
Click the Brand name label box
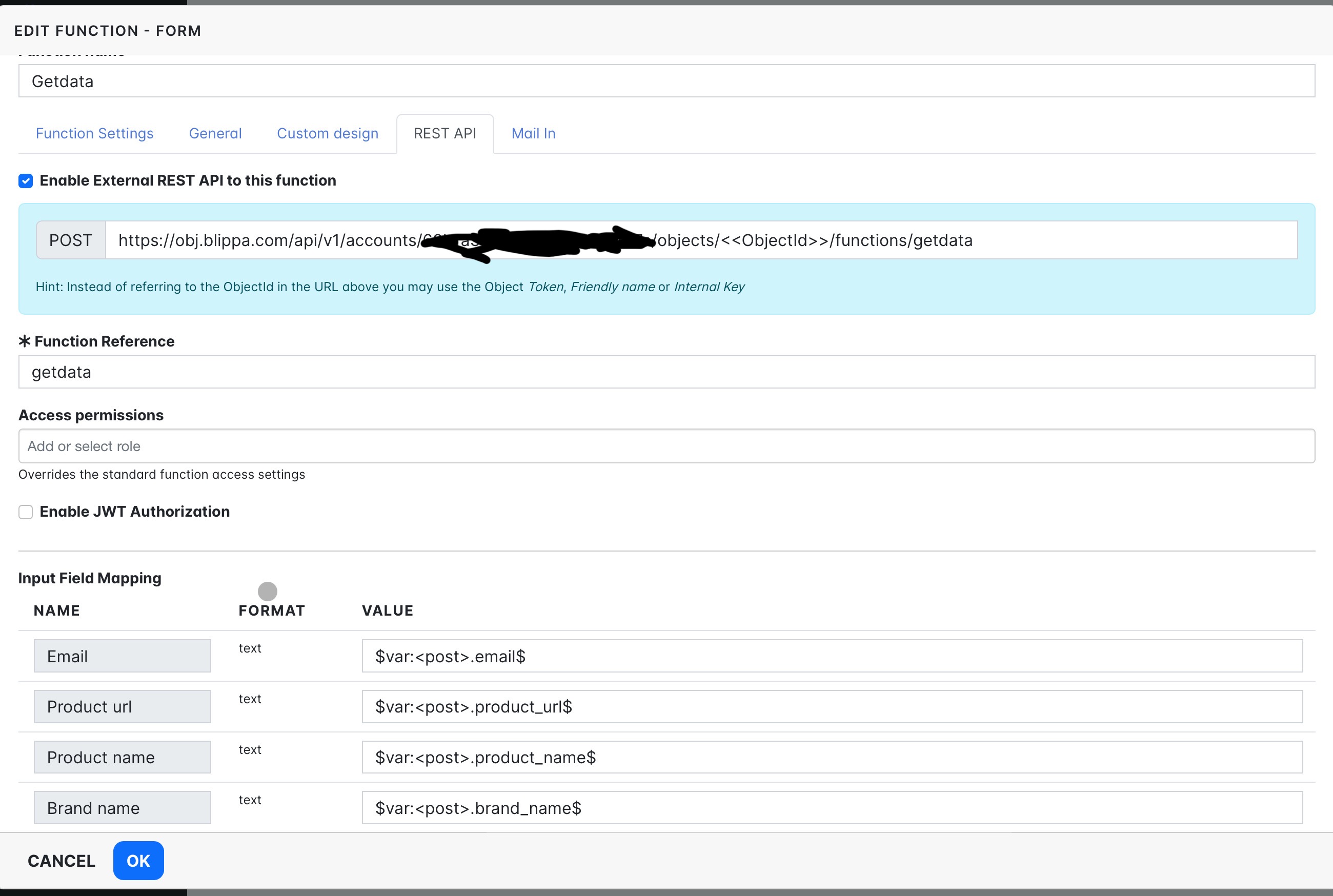[122, 808]
